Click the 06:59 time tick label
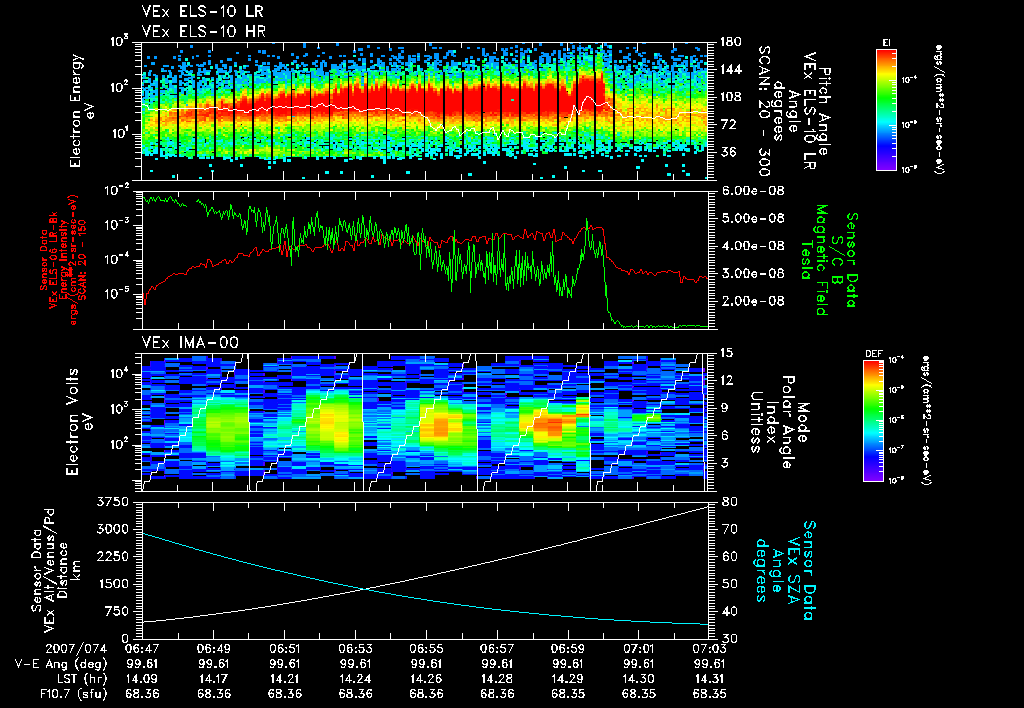This screenshot has height=708, width=1024. pos(568,649)
